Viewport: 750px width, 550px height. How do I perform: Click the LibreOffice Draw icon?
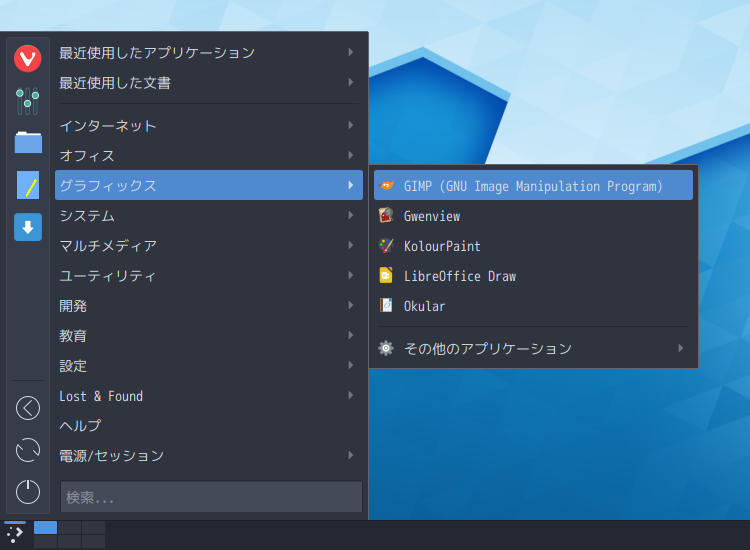pos(386,275)
